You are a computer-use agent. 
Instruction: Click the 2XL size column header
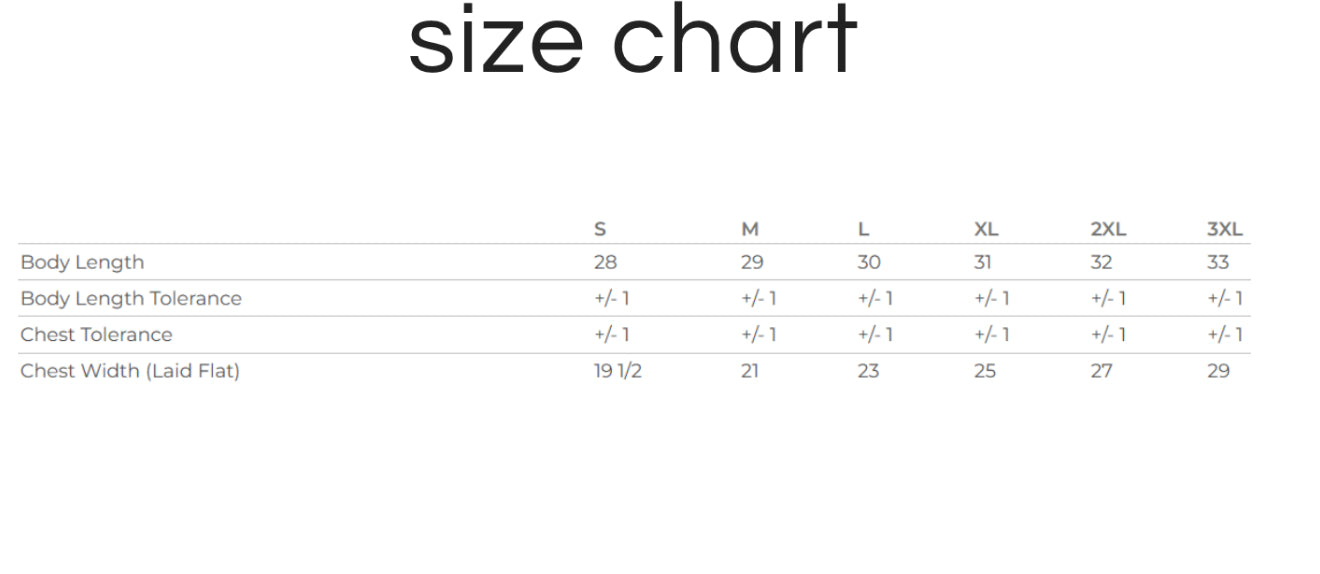tap(1108, 229)
